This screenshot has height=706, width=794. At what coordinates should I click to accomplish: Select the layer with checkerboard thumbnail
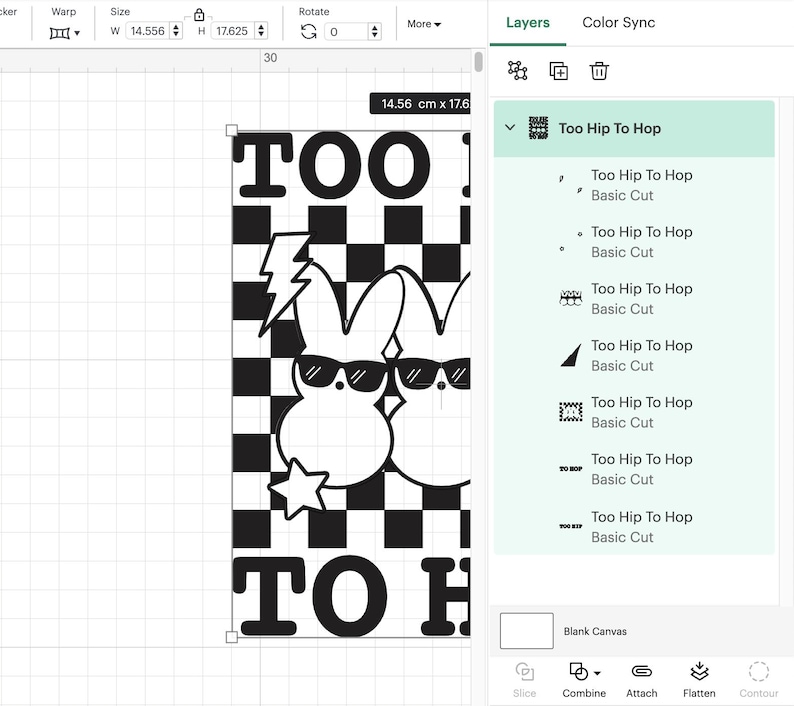tap(634, 412)
